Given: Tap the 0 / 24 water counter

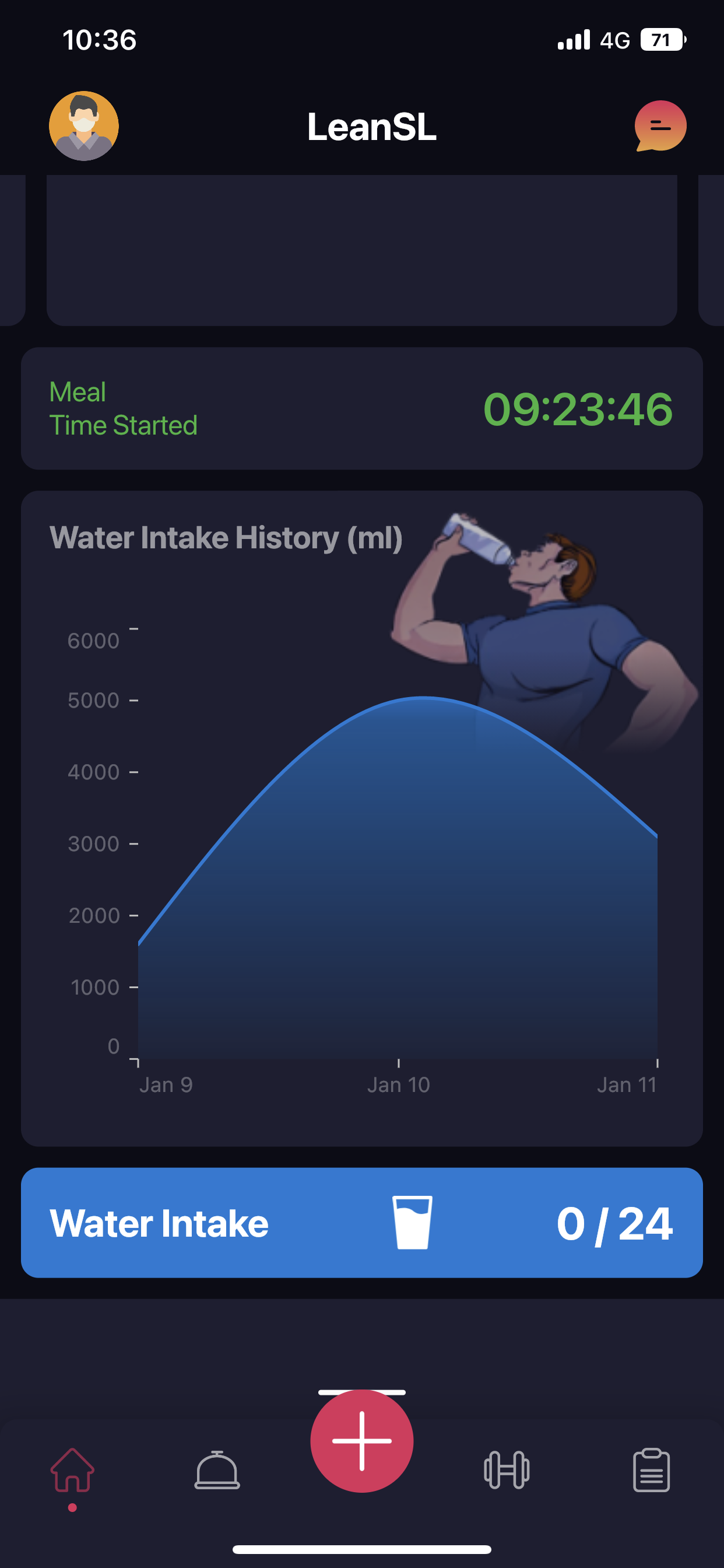Looking at the screenshot, I should tap(614, 1224).
